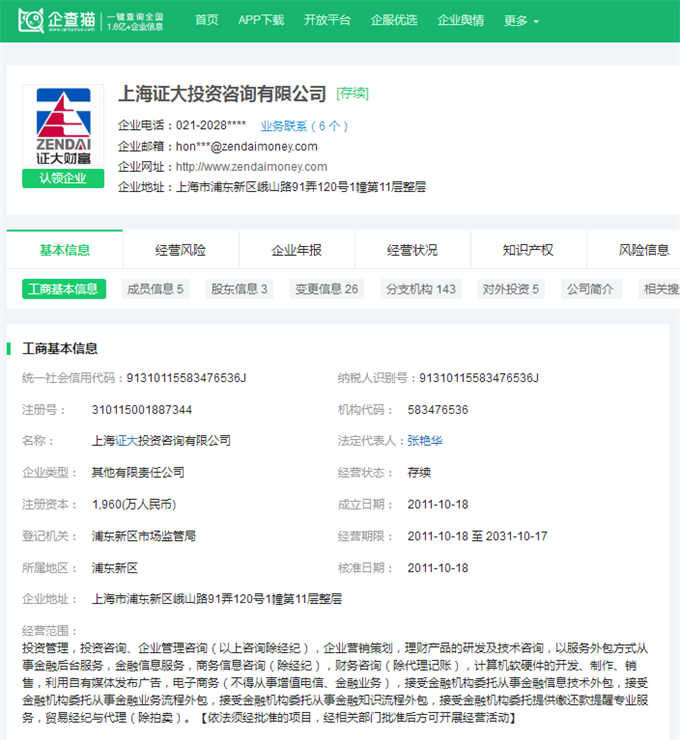
Task: Select 企服优选 navigation link
Action: [394, 20]
